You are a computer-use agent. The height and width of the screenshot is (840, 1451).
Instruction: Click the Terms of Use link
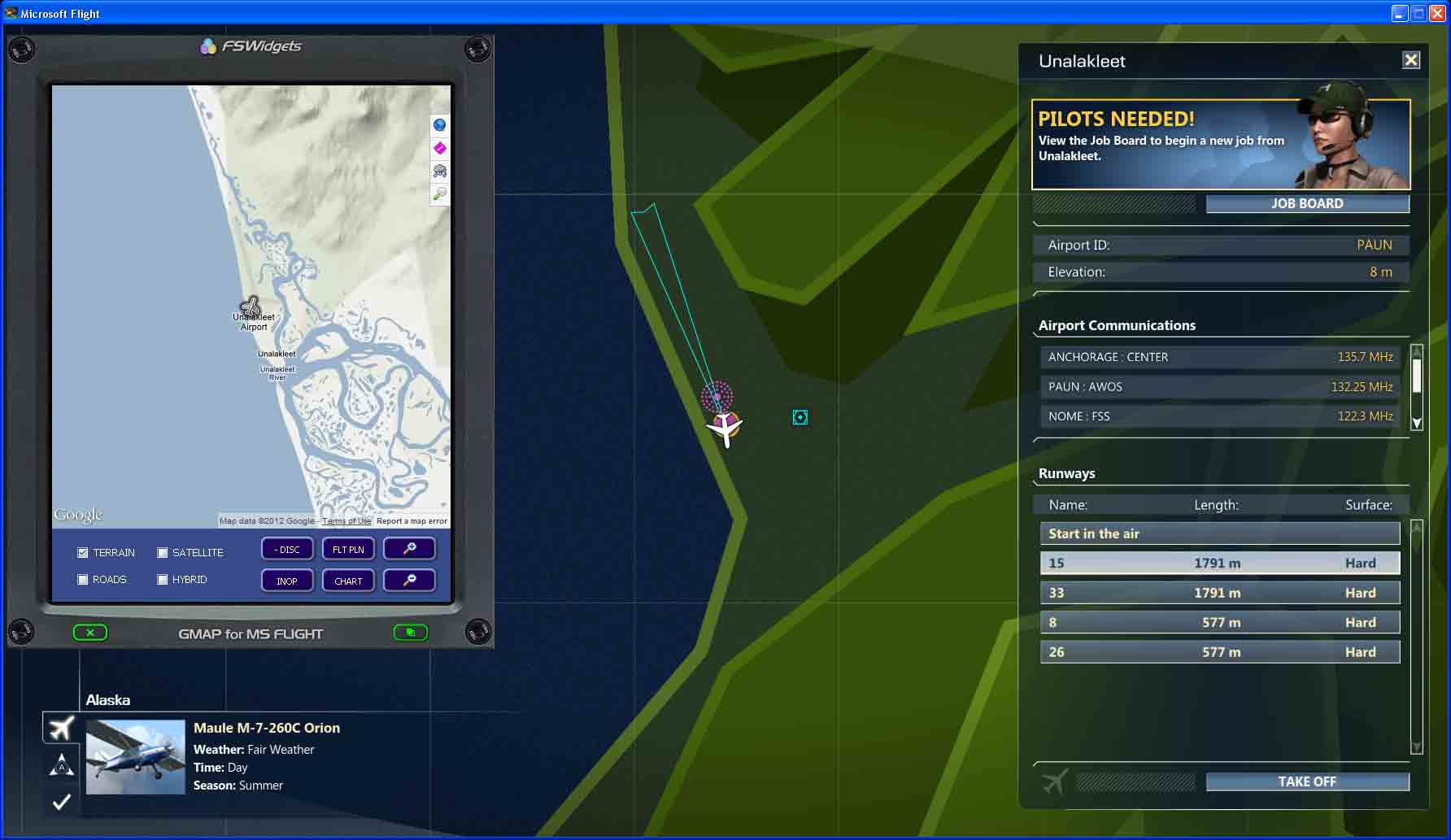[346, 521]
